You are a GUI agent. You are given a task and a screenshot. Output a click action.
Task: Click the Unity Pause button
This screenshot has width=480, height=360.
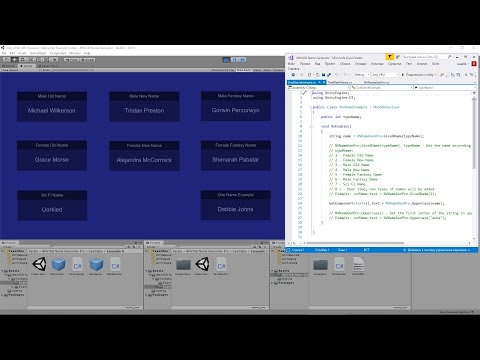[x=235, y=60]
